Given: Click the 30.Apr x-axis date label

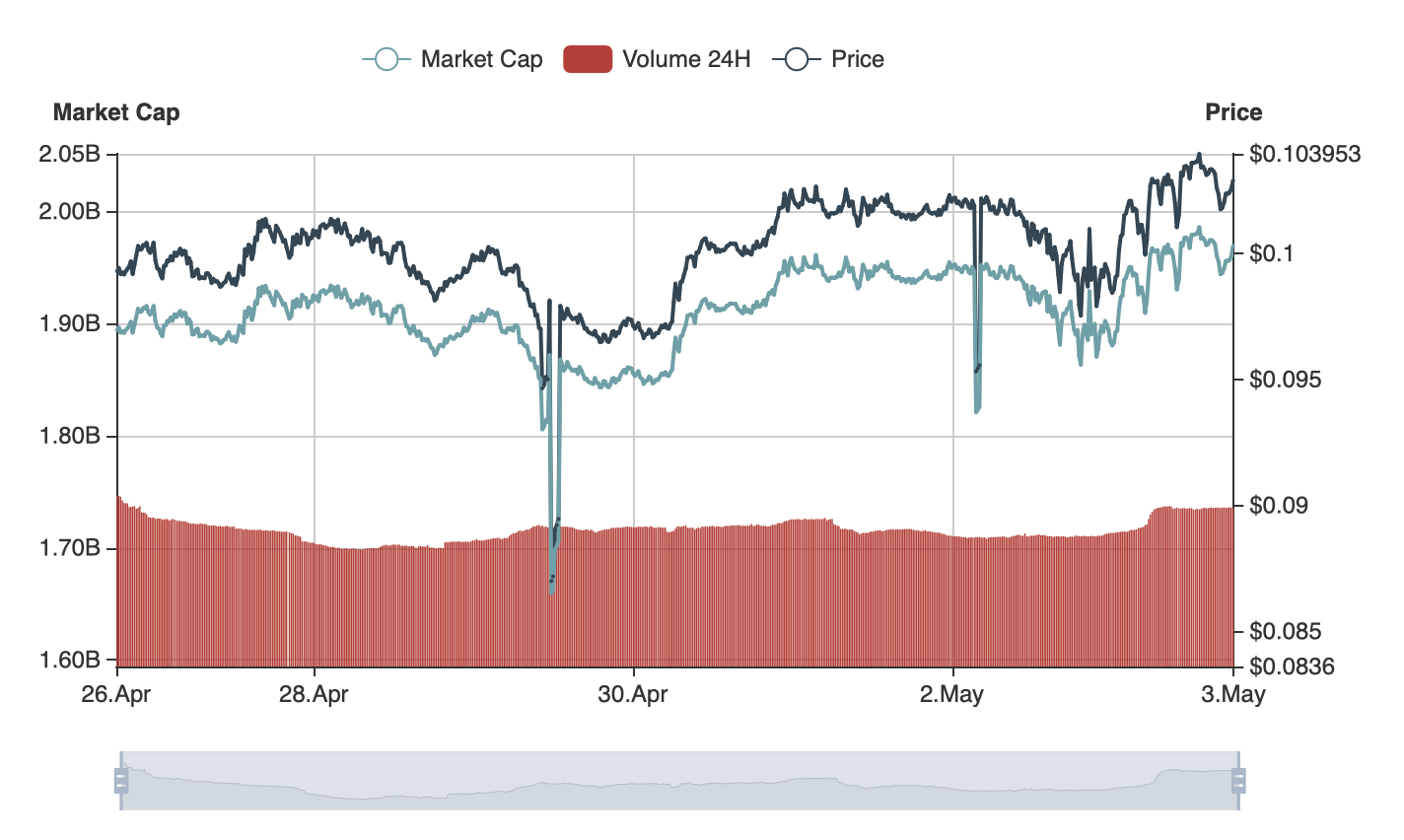Looking at the screenshot, I should tap(633, 694).
